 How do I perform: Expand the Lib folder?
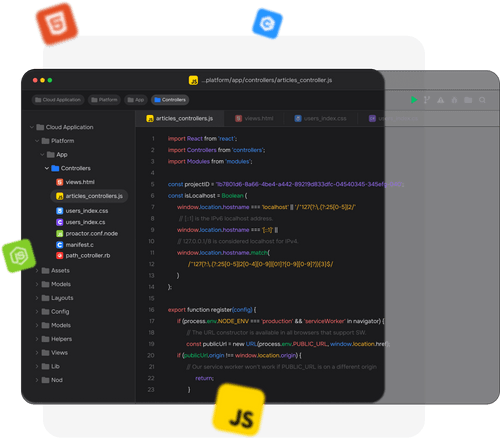pyautogui.click(x=37, y=366)
